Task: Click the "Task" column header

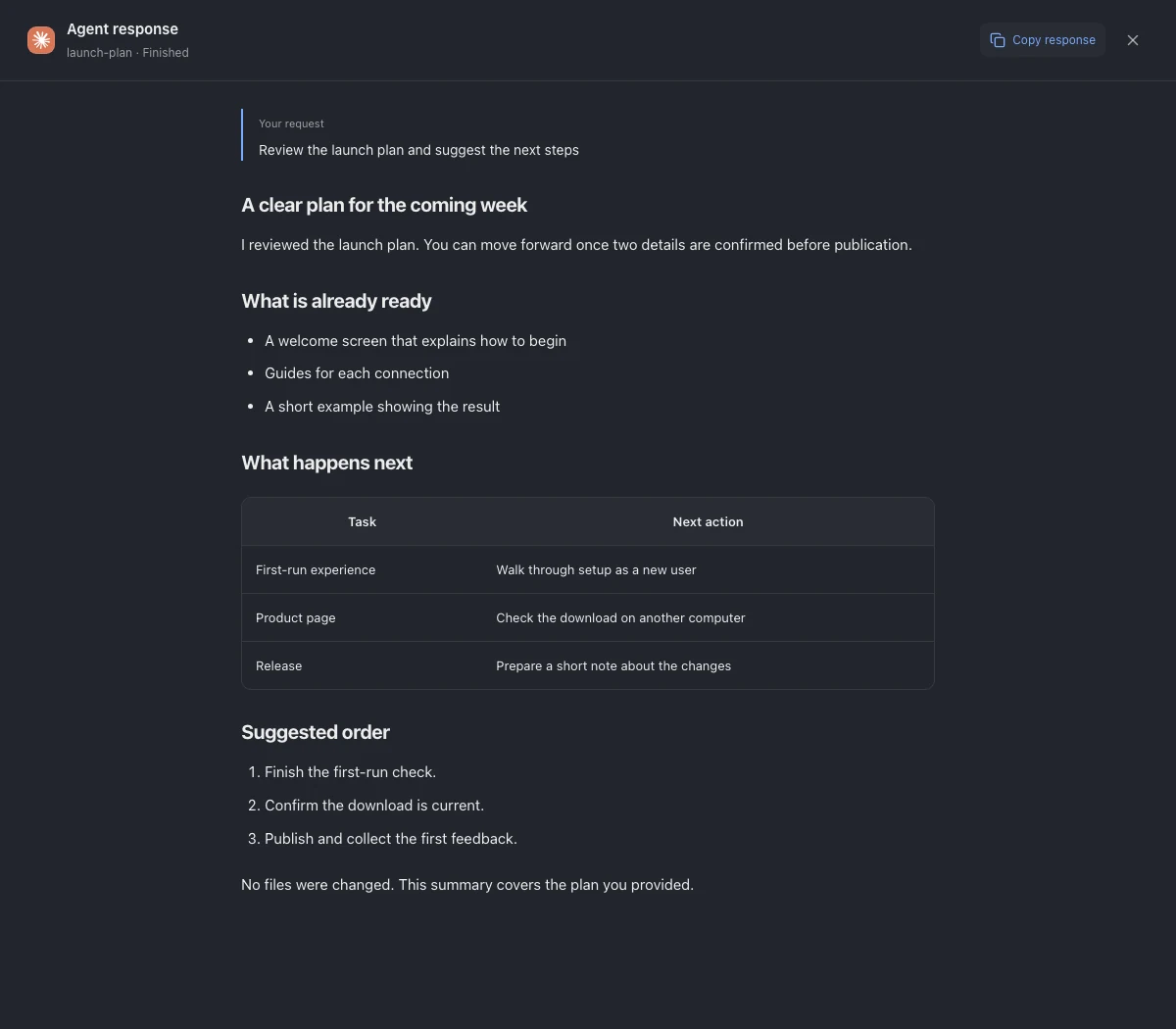Action: [363, 522]
